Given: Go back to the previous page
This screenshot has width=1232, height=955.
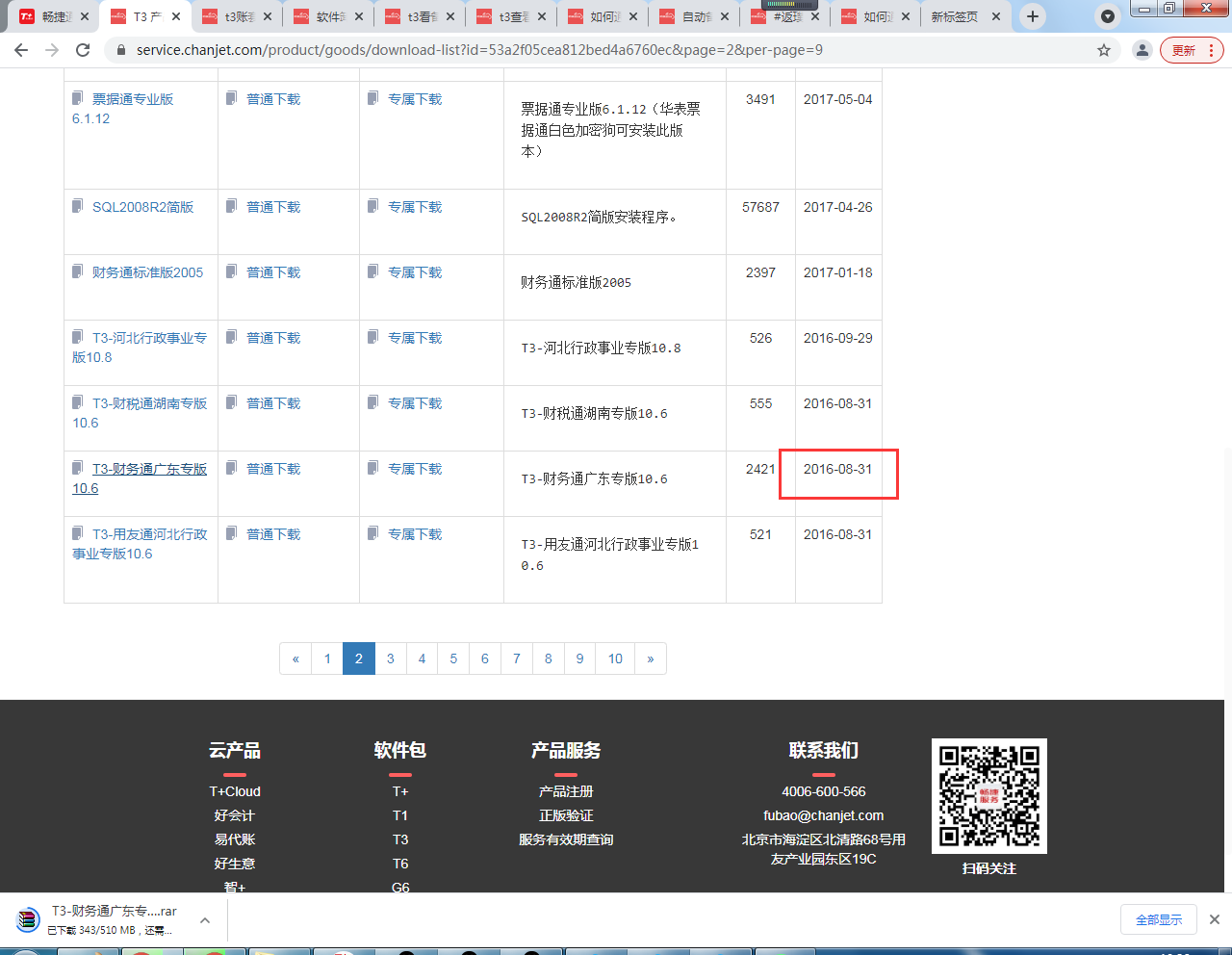Looking at the screenshot, I should coord(21,50).
